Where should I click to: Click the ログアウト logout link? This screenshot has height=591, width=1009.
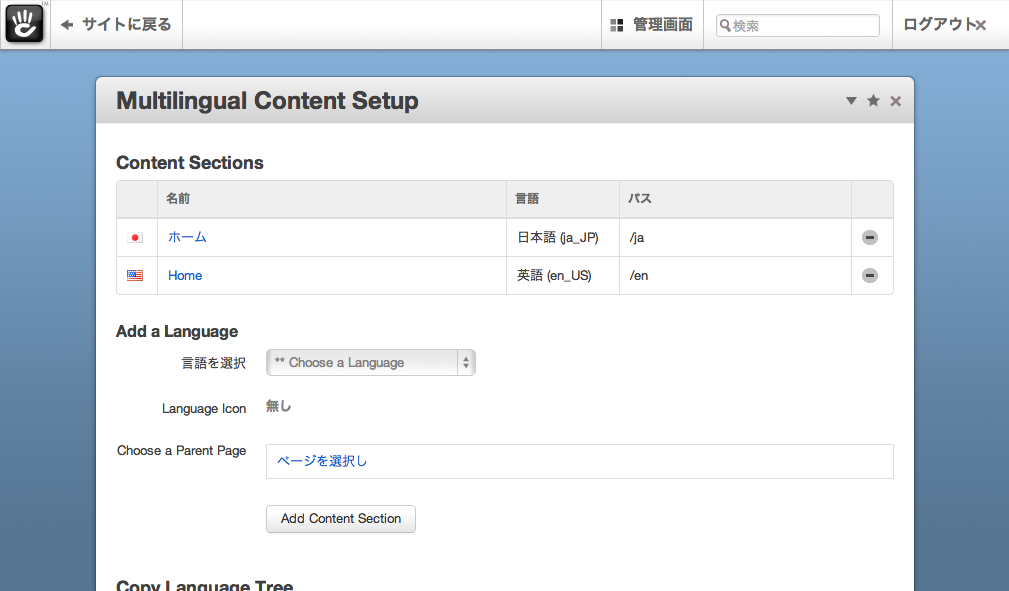click(x=938, y=25)
